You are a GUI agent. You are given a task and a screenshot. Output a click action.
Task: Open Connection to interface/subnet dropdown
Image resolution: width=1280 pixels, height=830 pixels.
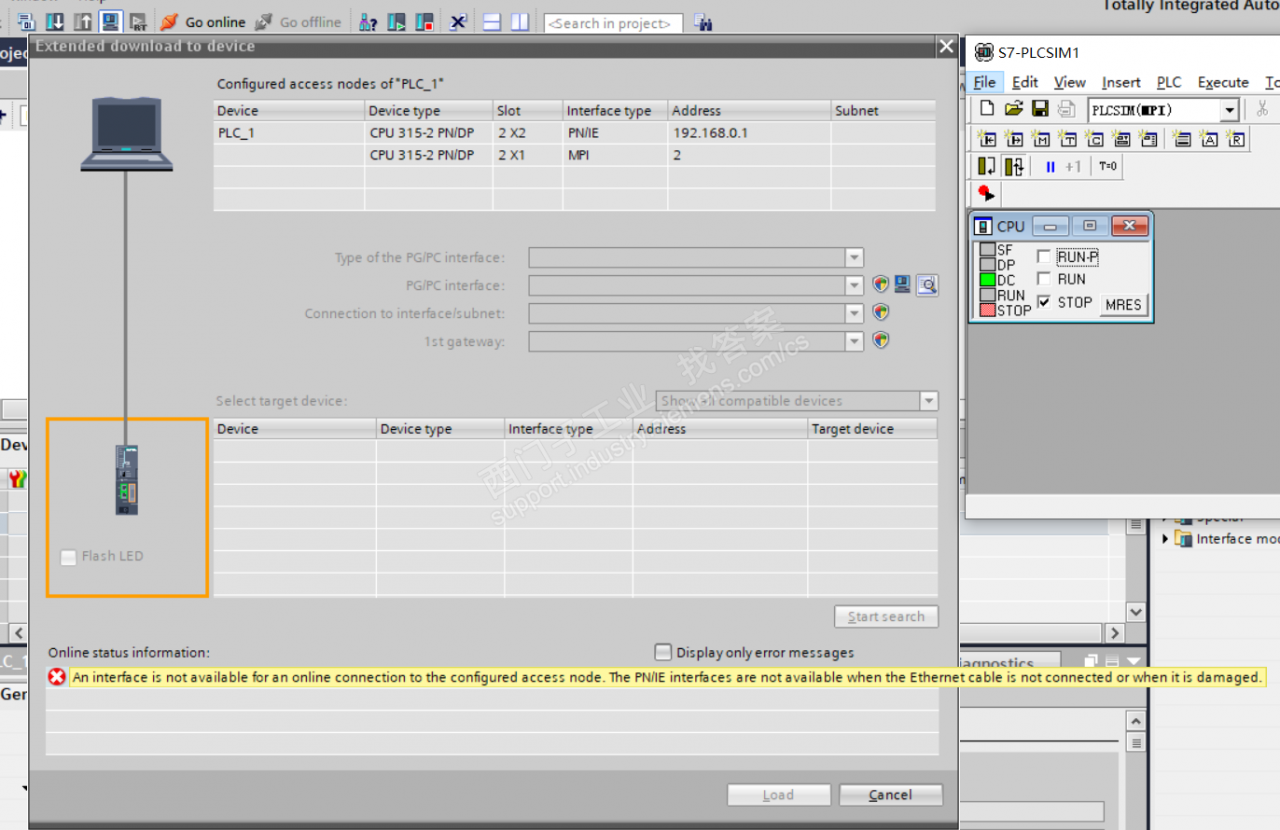click(853, 314)
